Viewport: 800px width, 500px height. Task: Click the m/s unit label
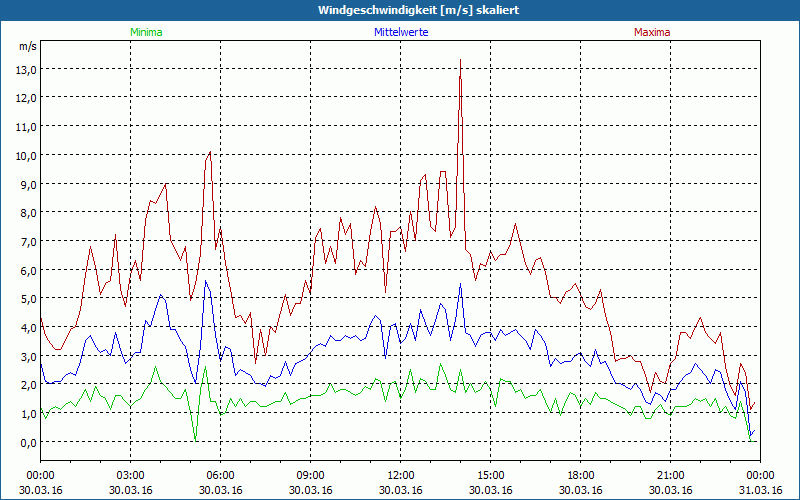click(x=28, y=46)
